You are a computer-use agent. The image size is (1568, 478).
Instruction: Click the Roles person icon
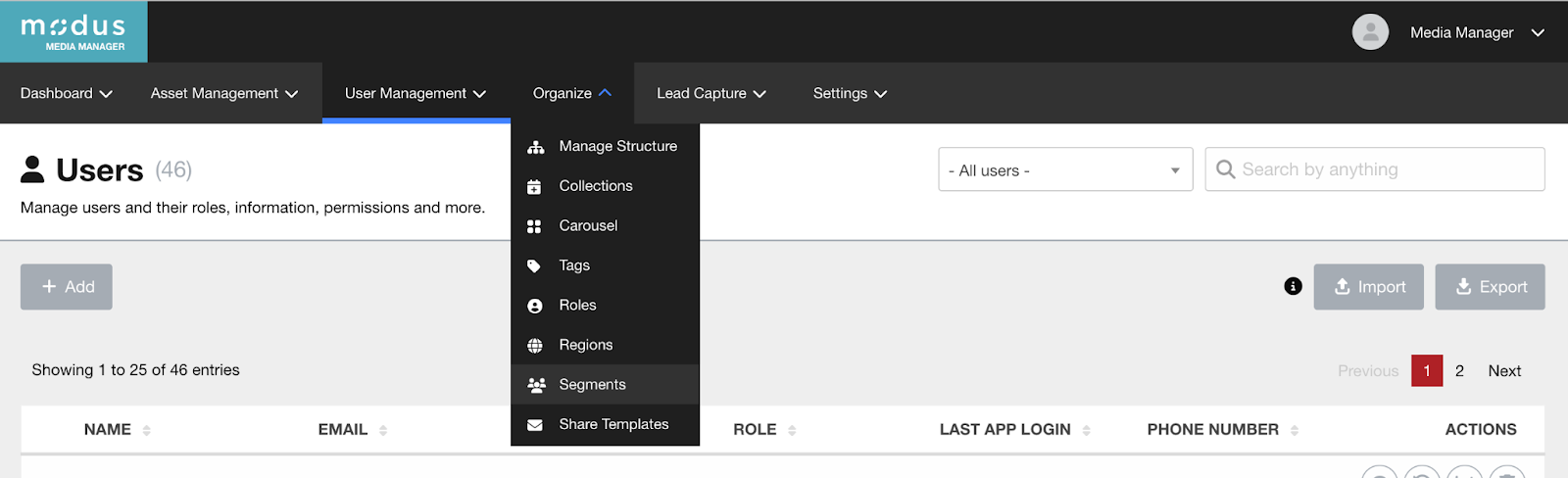534,306
